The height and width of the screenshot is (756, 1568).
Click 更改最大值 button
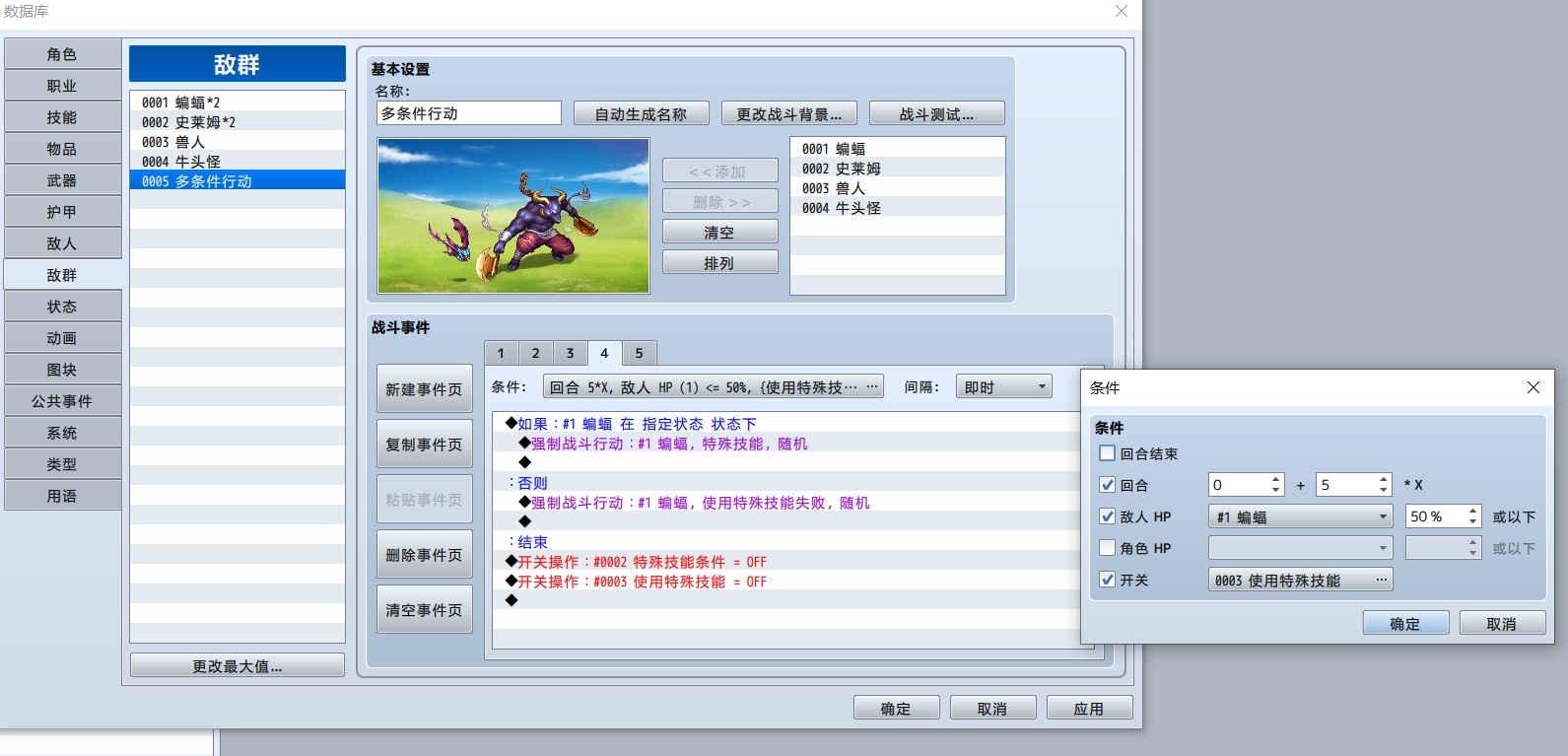pyautogui.click(x=238, y=665)
